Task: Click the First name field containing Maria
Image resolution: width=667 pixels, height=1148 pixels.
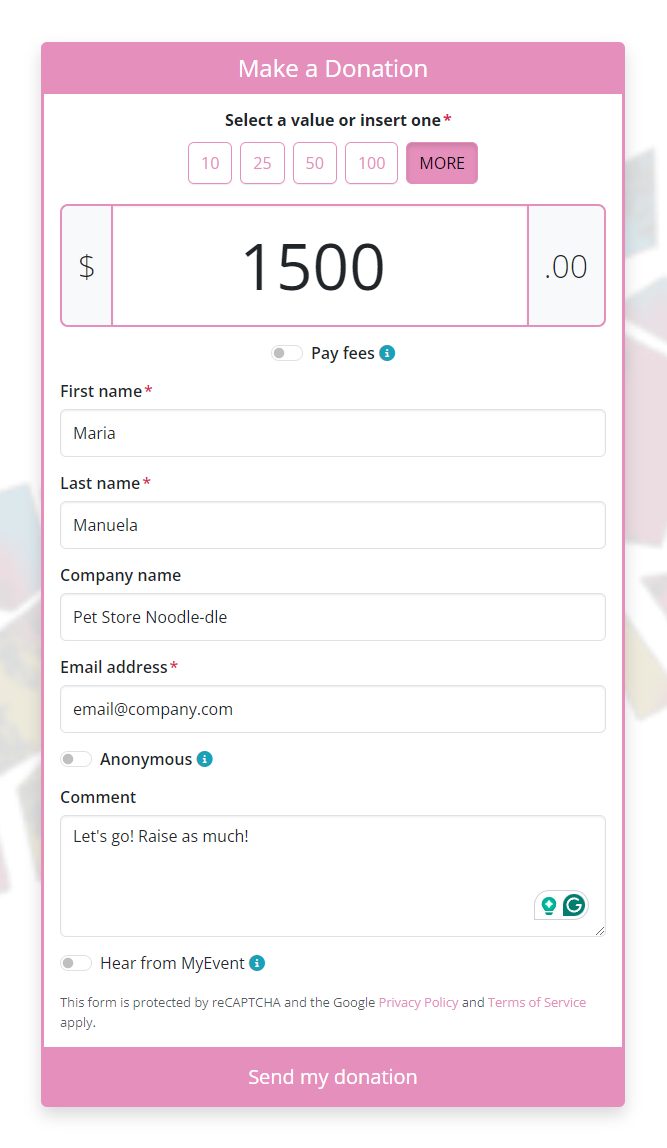Action: [333, 433]
